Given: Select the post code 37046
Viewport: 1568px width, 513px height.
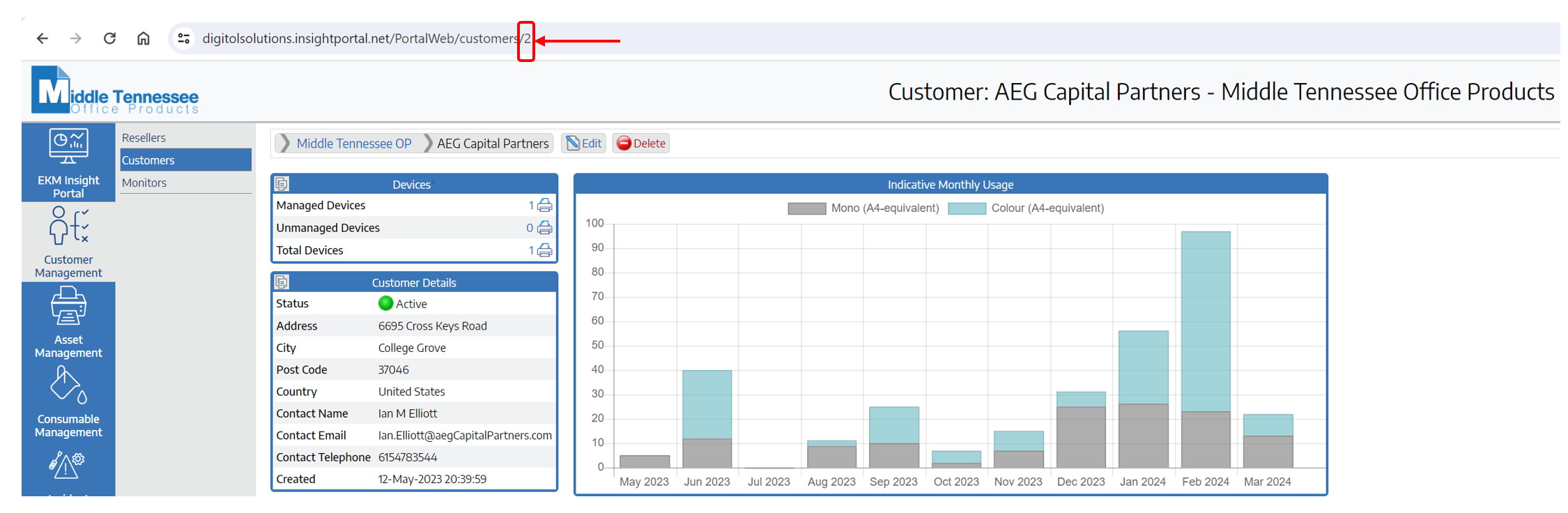Looking at the screenshot, I should (x=394, y=370).
